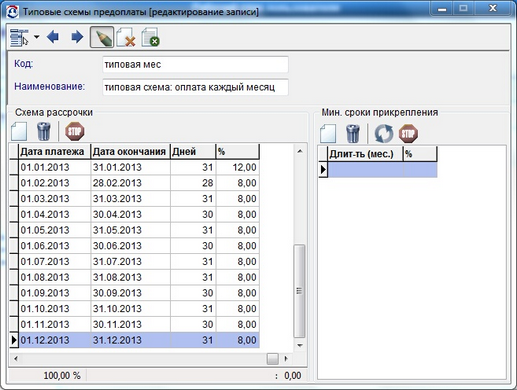
Task: Select end date cell 31.03.2013
Action: 130,199
